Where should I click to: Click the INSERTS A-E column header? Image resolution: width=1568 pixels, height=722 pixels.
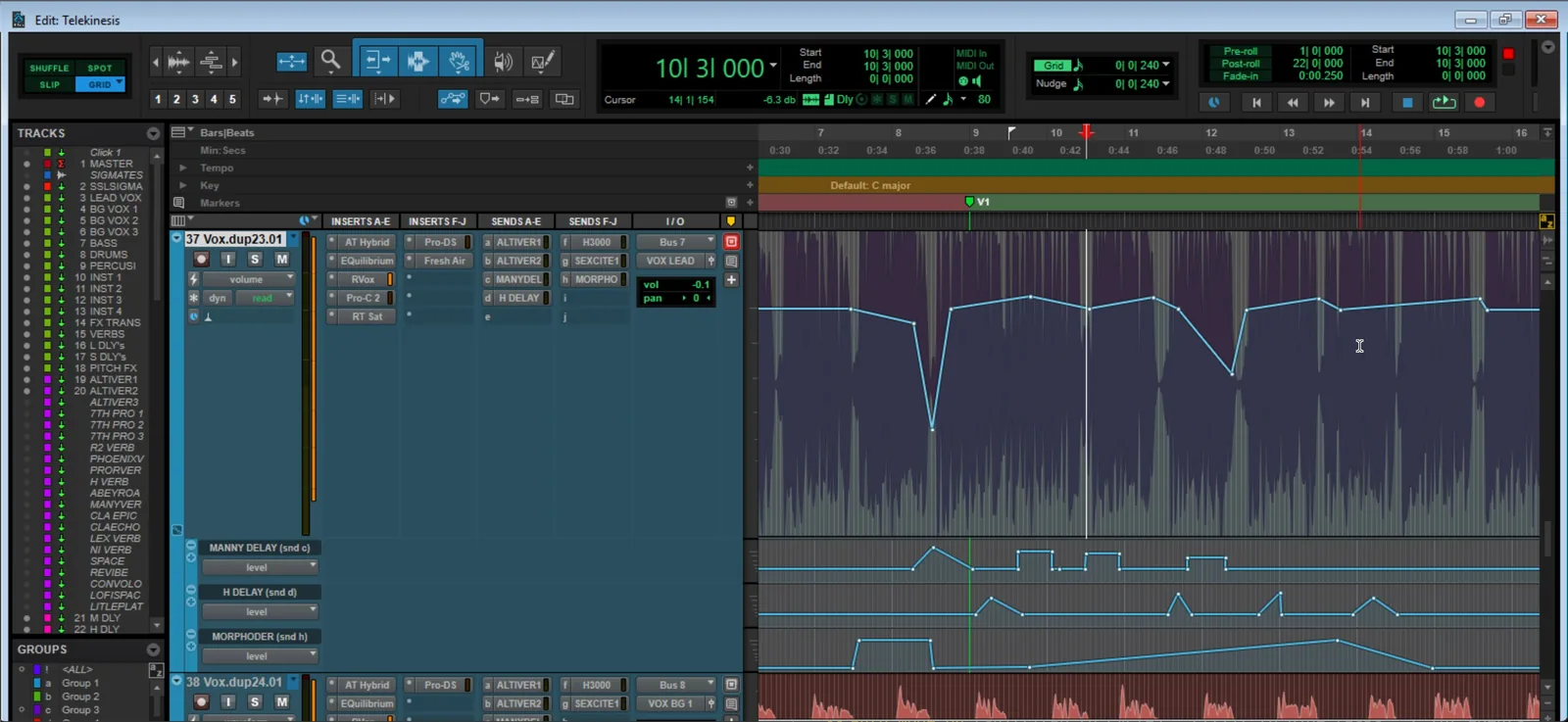click(361, 221)
